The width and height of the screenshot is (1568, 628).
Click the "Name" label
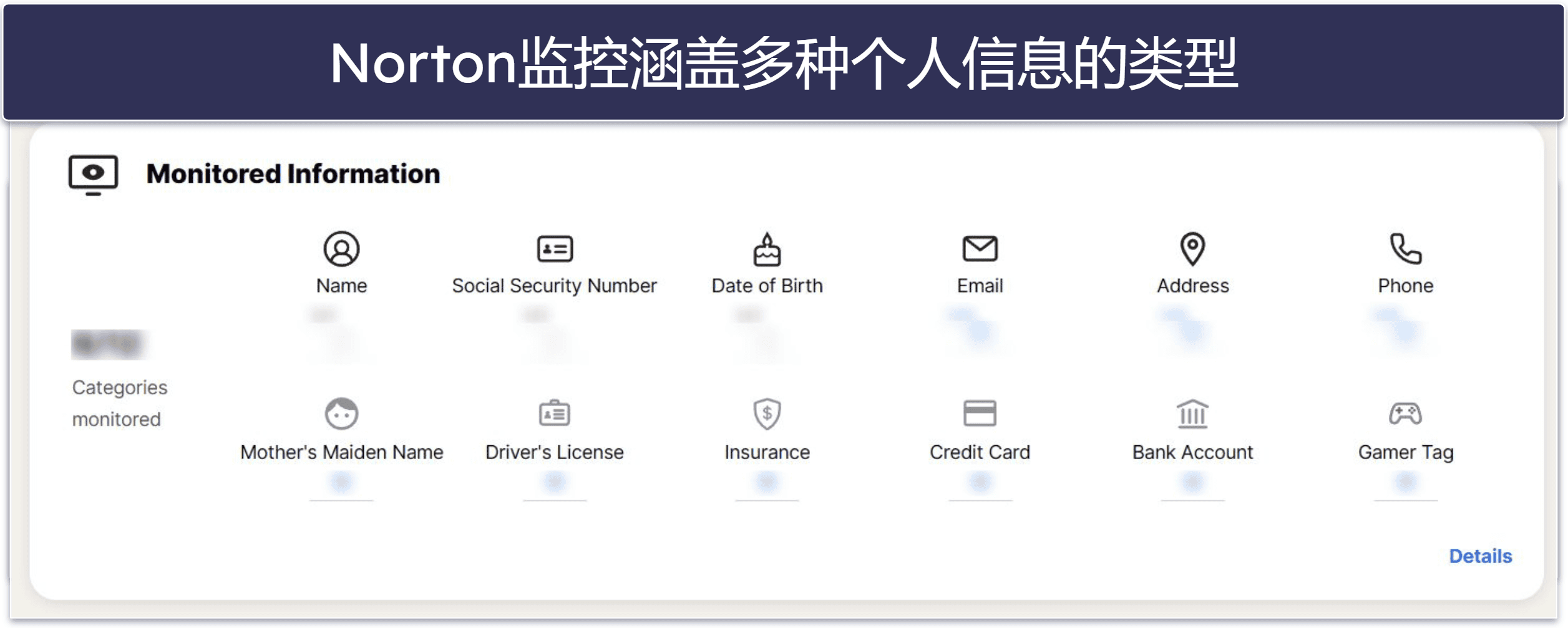341,286
